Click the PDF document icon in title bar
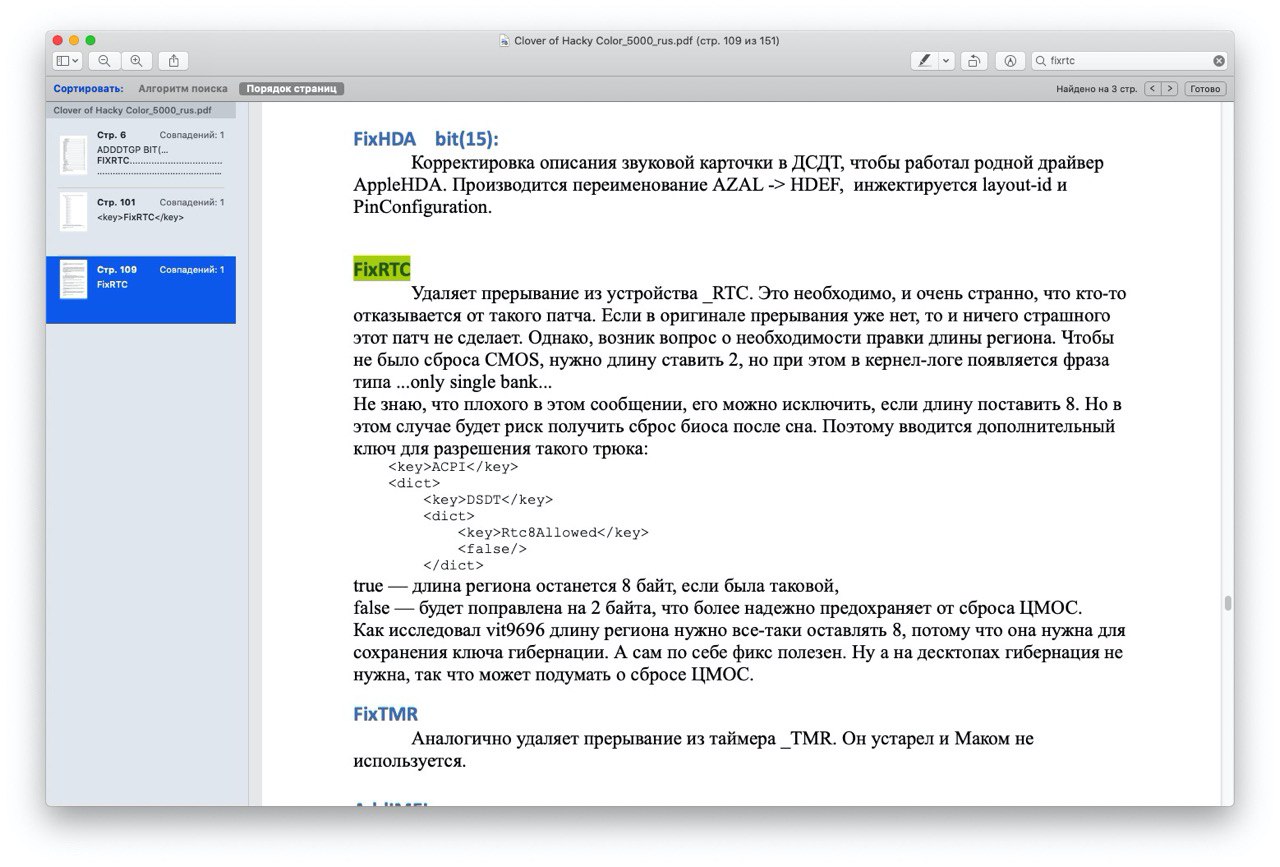This screenshot has width=1280, height=867. pos(505,41)
